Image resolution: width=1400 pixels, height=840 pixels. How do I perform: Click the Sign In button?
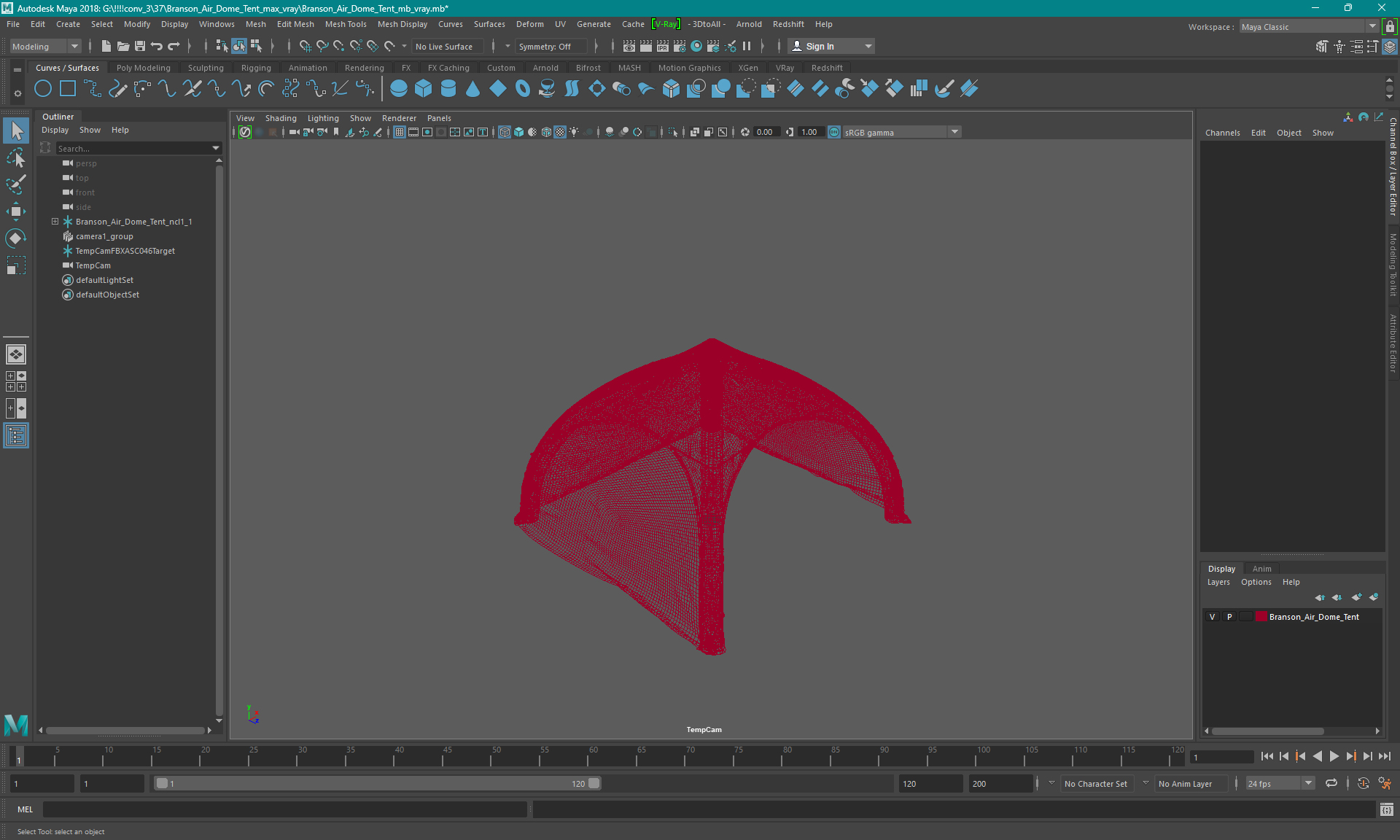click(820, 46)
